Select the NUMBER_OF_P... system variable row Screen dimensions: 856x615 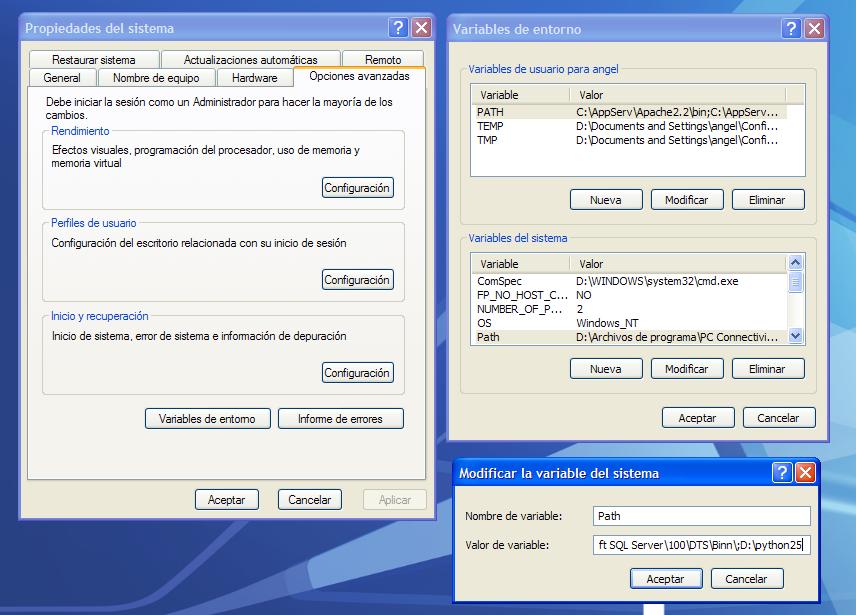pos(630,309)
